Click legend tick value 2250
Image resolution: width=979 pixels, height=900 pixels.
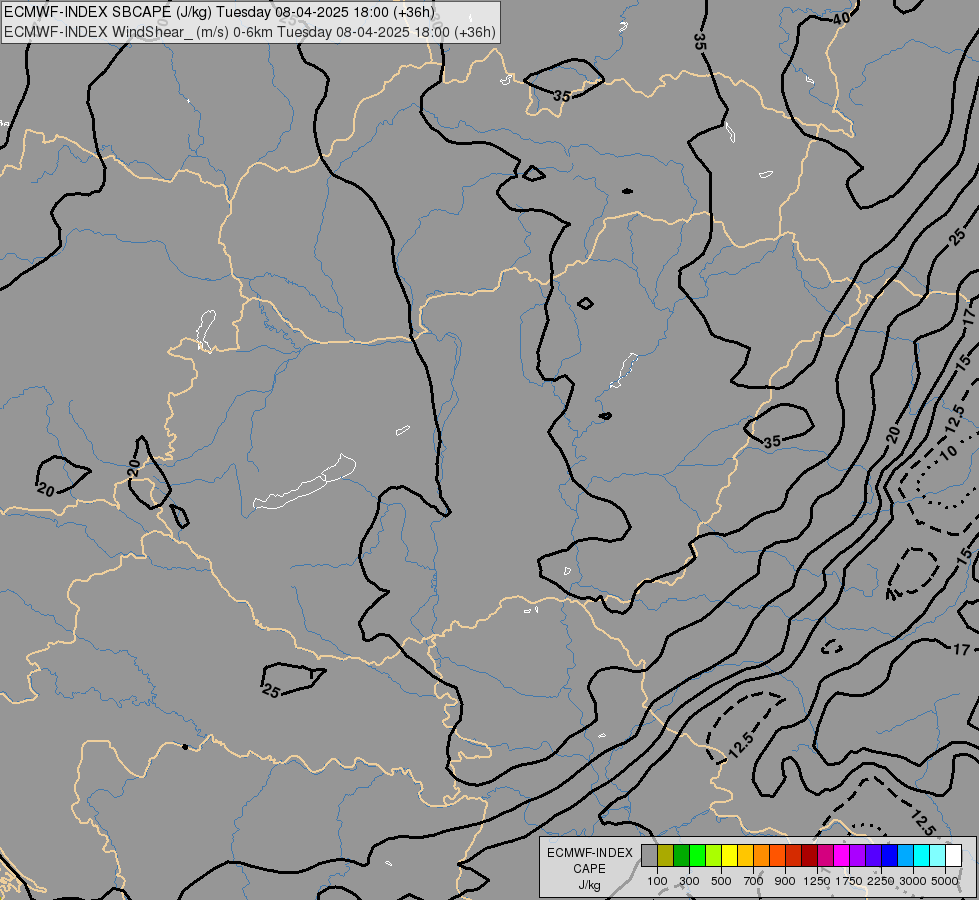pyautogui.click(x=881, y=881)
